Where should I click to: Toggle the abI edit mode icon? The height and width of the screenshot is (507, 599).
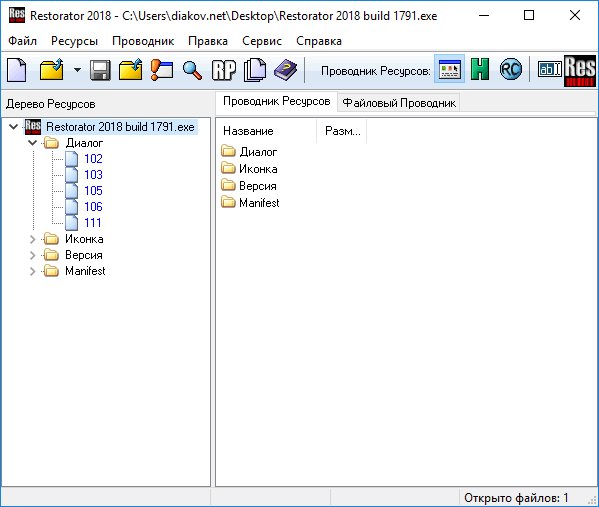coord(550,69)
